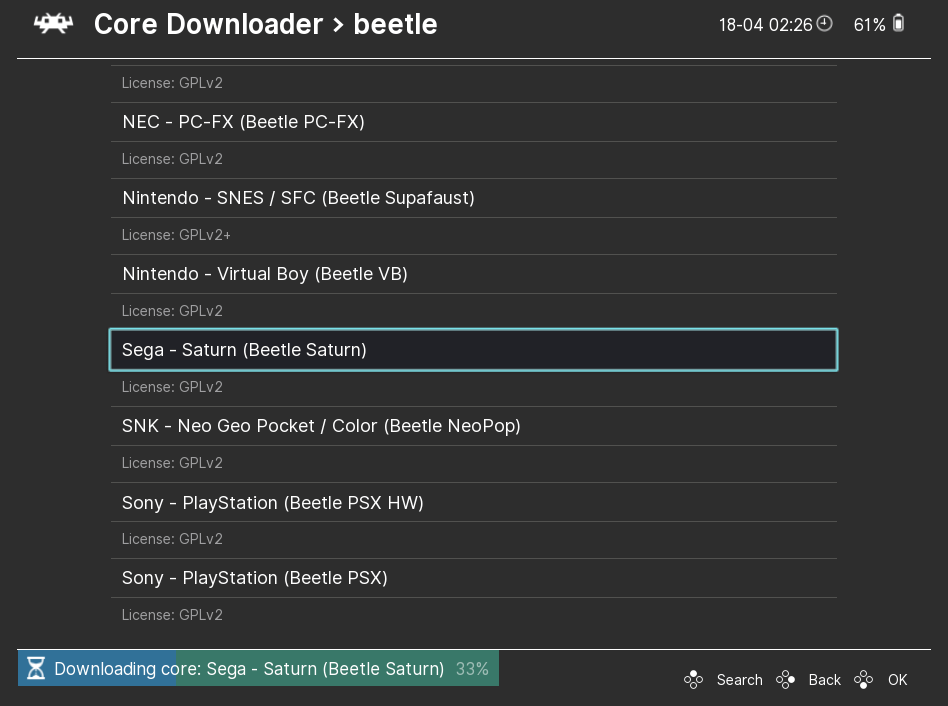Choose Sony - PlayStation (Beetle PSX) core
Image resolution: width=948 pixels, height=706 pixels.
point(474,578)
